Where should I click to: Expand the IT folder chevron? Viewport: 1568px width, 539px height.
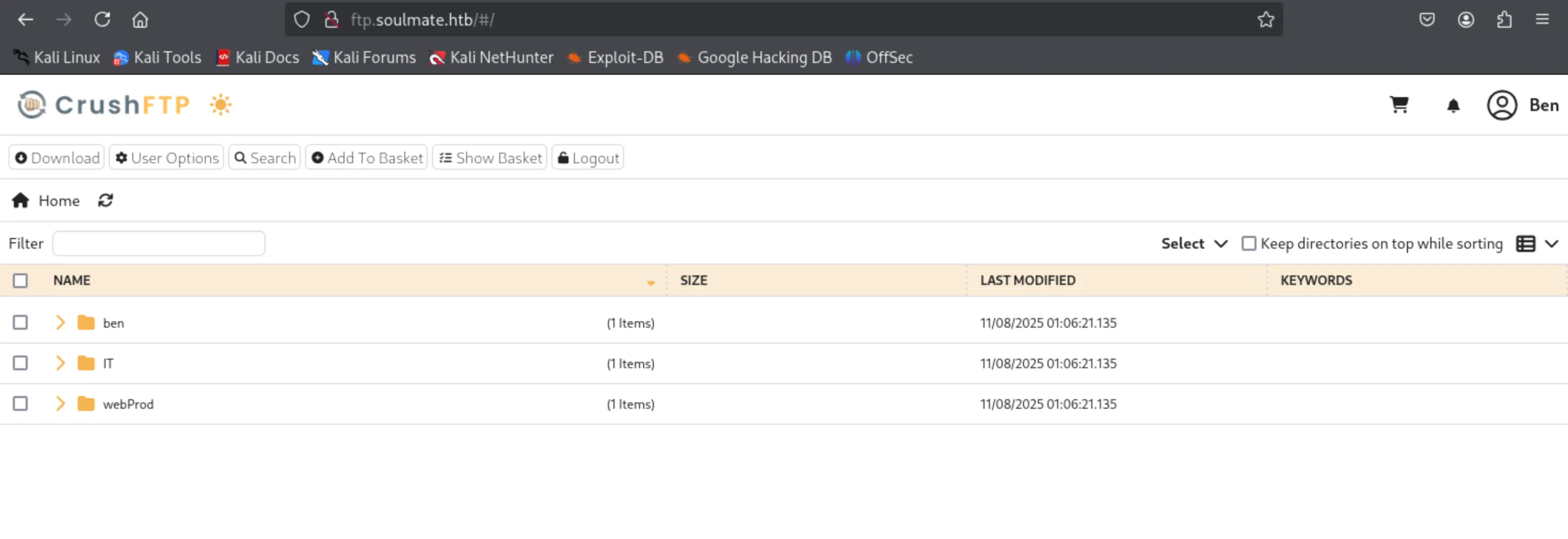[60, 363]
